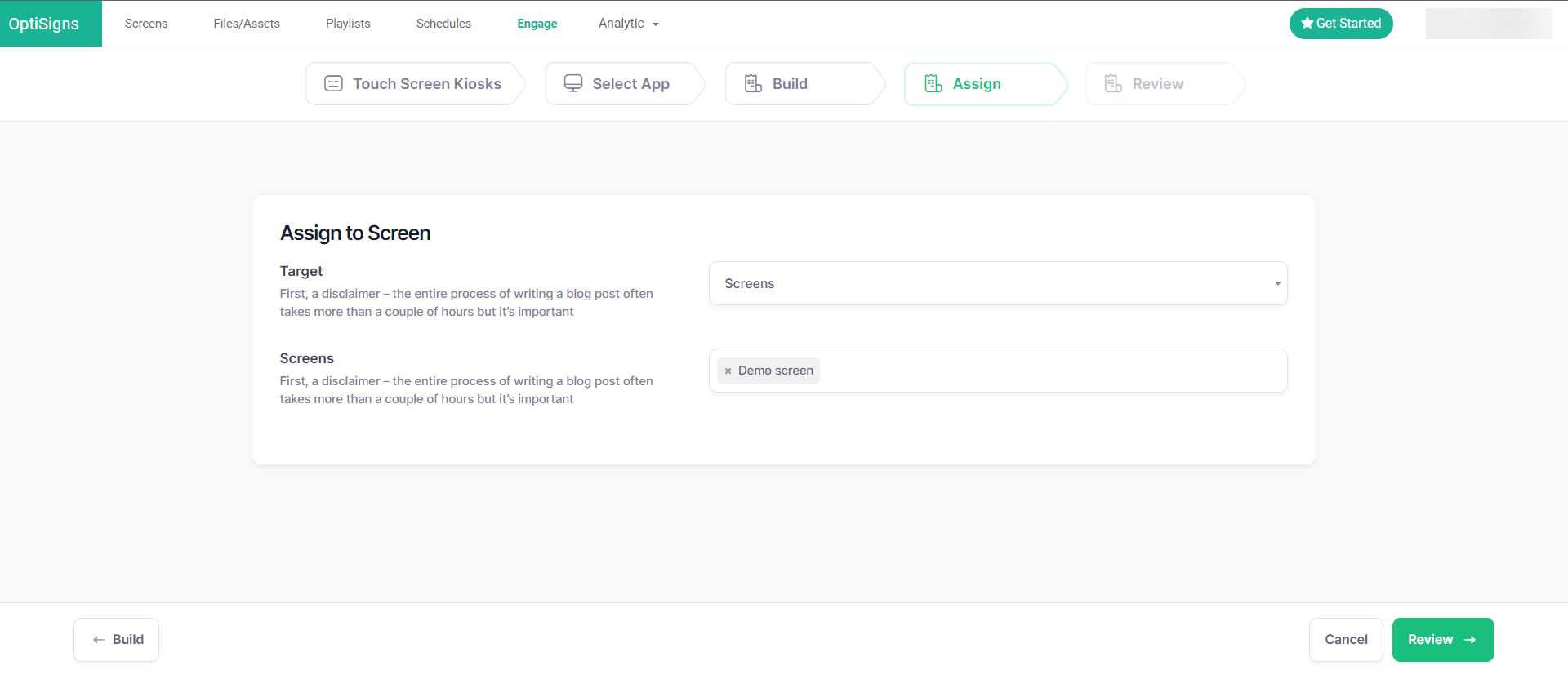Click the green Assign step icon
This screenshot has width=1568, height=675.
(x=933, y=83)
